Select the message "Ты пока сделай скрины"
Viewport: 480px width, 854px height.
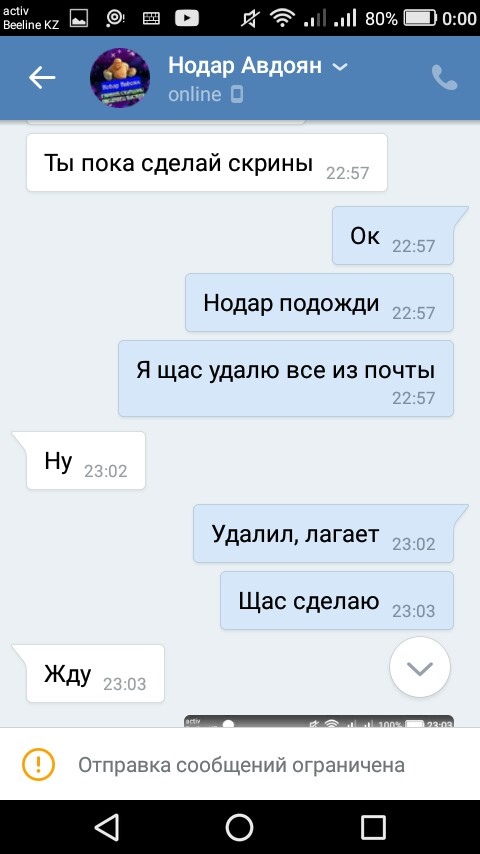207,163
